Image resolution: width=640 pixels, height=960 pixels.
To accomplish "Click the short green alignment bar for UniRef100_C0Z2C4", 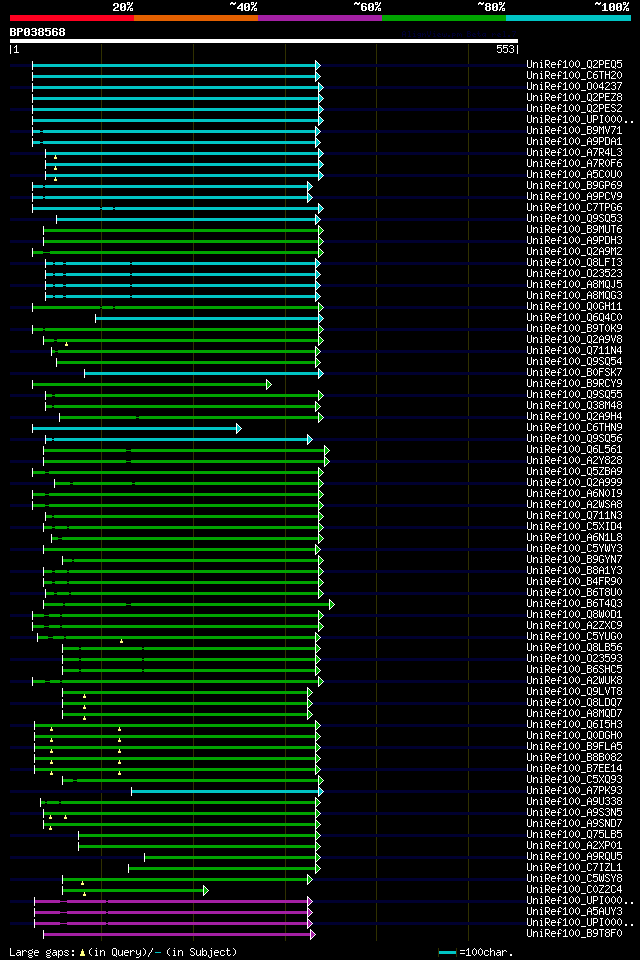I will click(x=133, y=891).
